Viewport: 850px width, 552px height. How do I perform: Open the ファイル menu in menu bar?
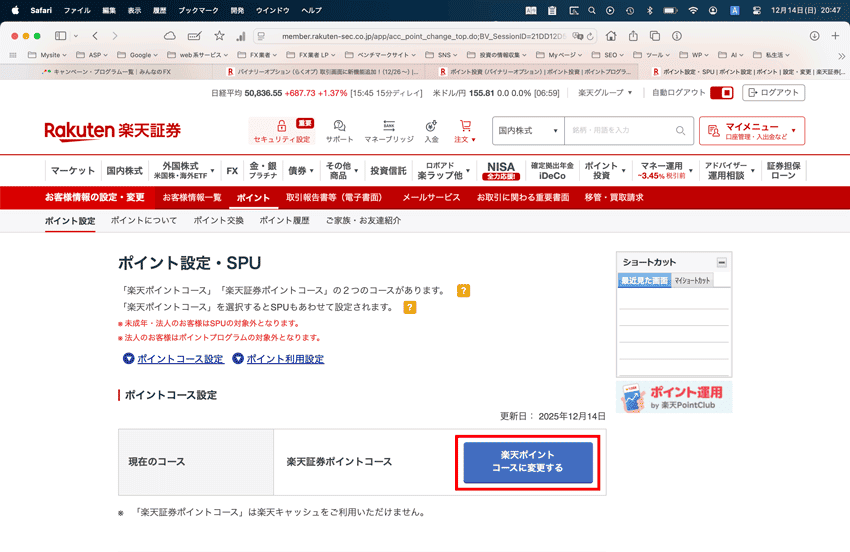[77, 10]
